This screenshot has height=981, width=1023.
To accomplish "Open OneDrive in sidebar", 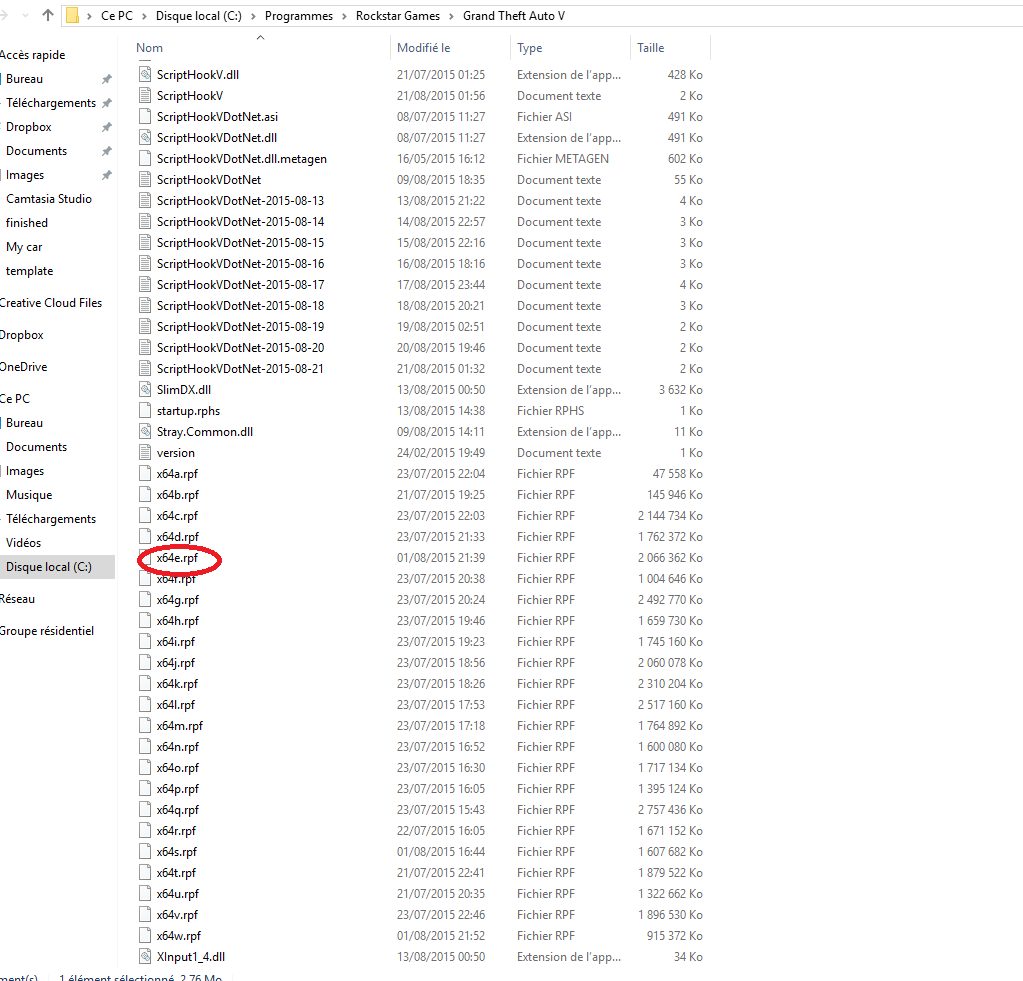I will point(23,367).
